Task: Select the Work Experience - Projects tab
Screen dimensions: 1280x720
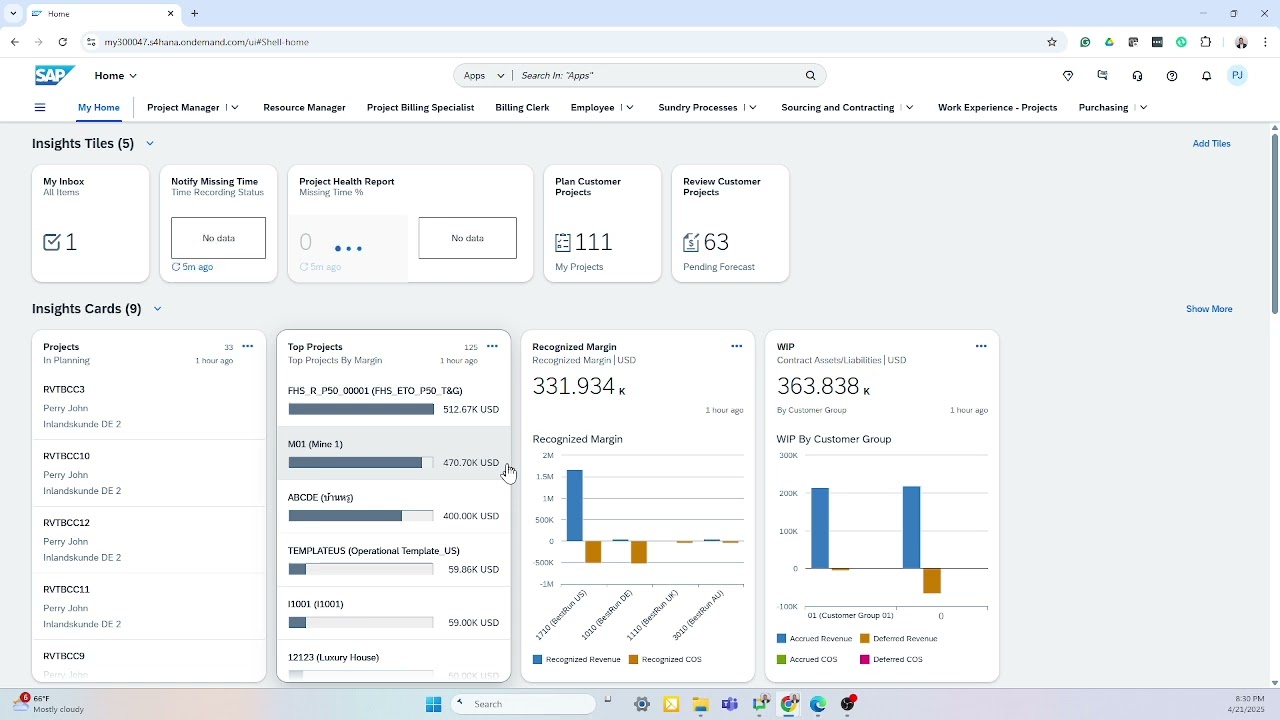Action: pyautogui.click(x=997, y=107)
